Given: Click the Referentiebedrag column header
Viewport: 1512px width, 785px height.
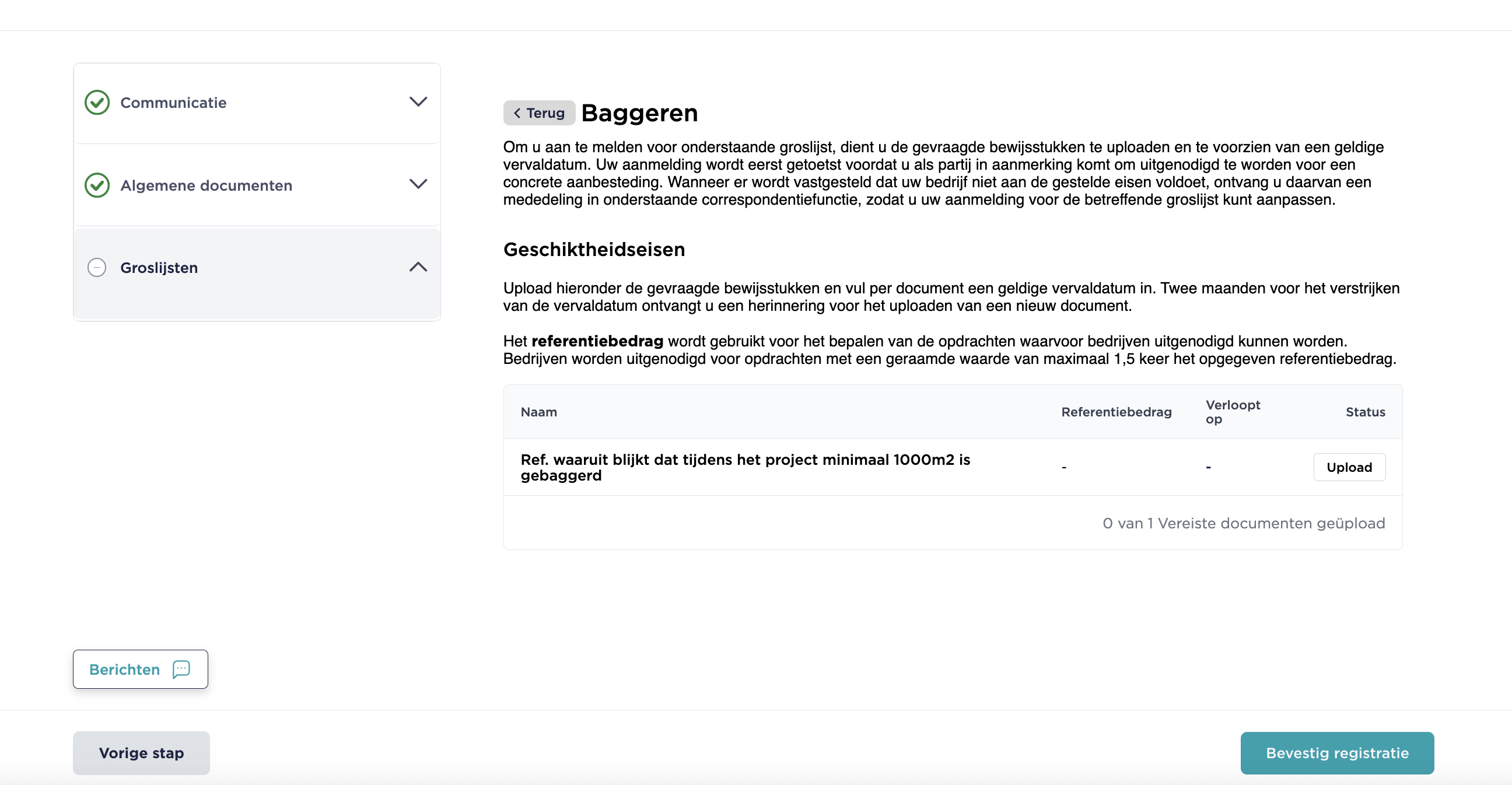Looking at the screenshot, I should tap(1116, 412).
